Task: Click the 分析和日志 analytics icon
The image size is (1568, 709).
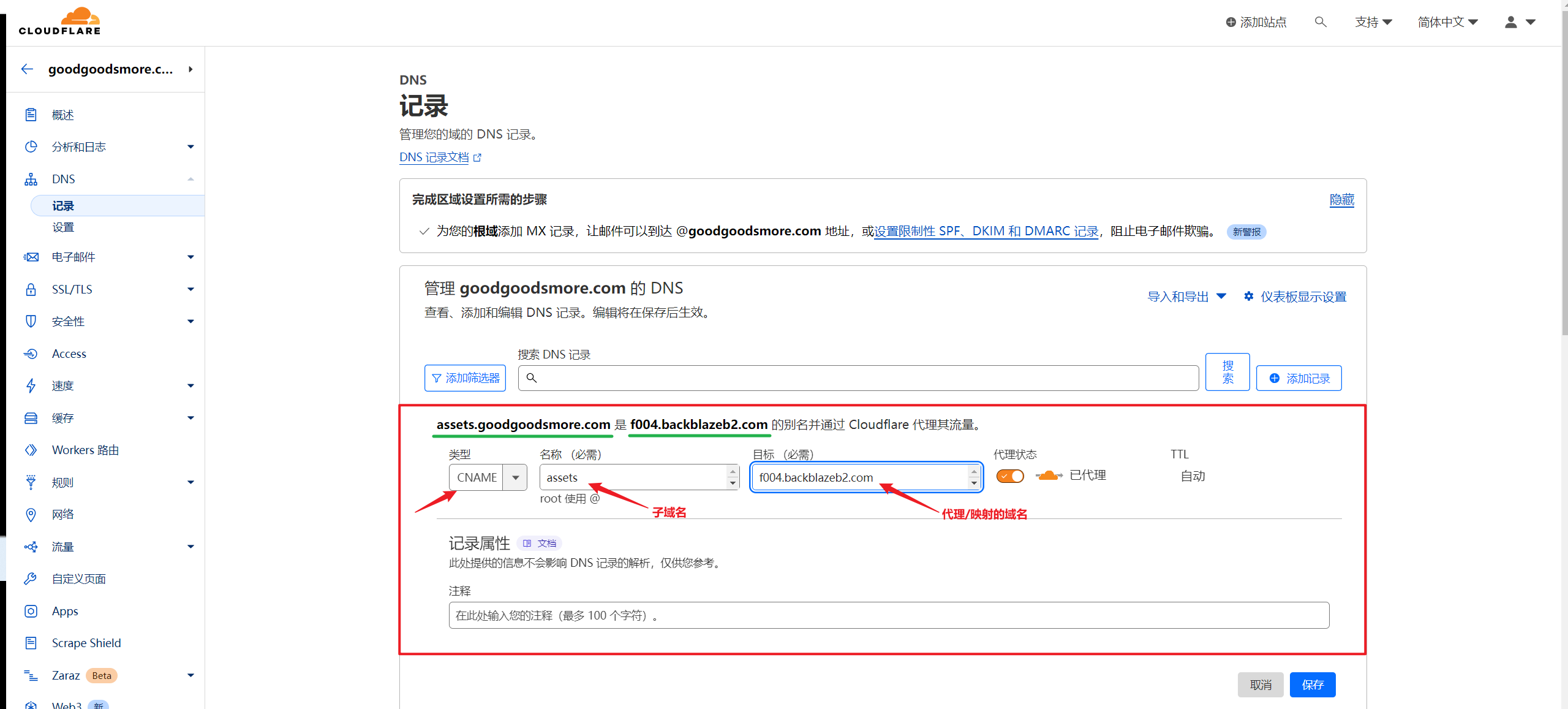Action: [x=31, y=146]
